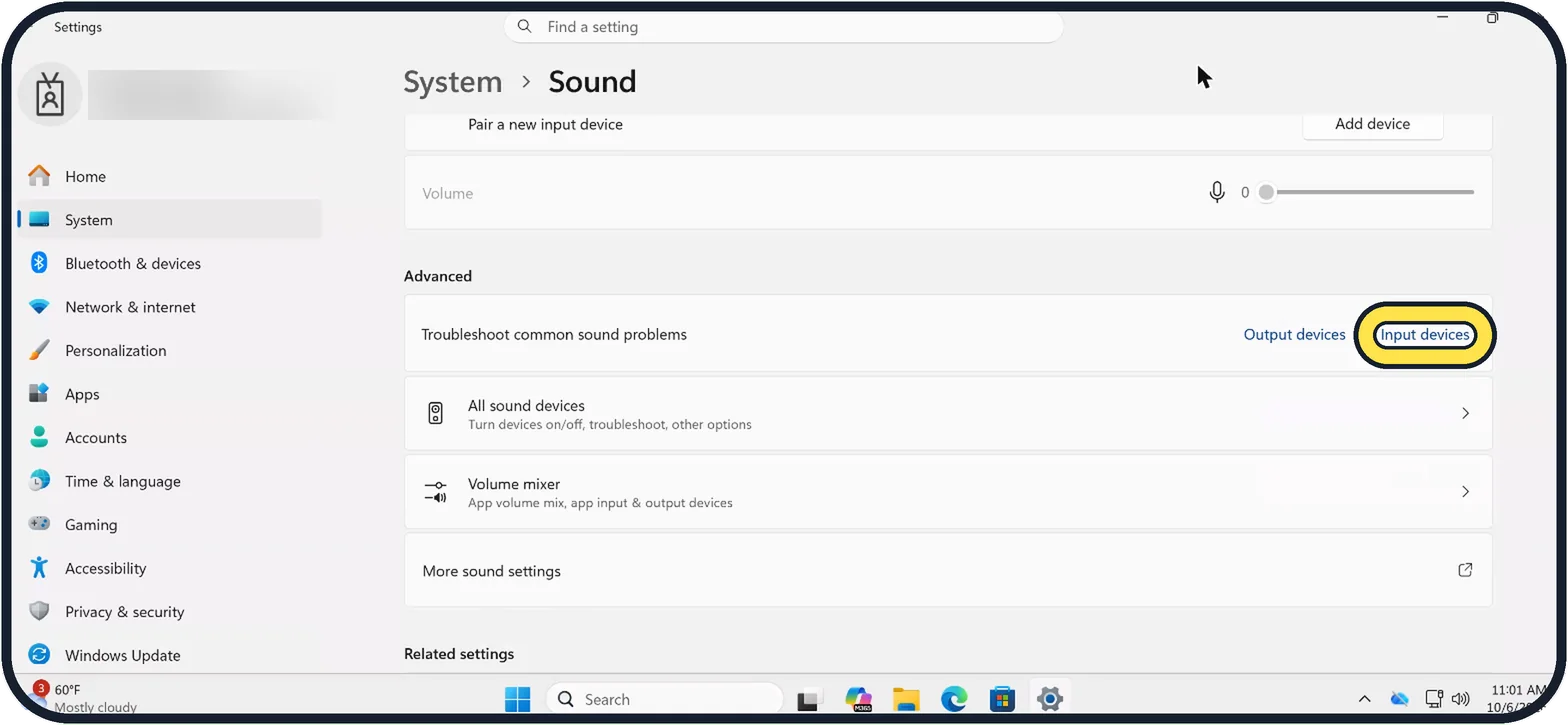Open More sound settings external link icon
This screenshot has height=725, width=1568.
1465,570
